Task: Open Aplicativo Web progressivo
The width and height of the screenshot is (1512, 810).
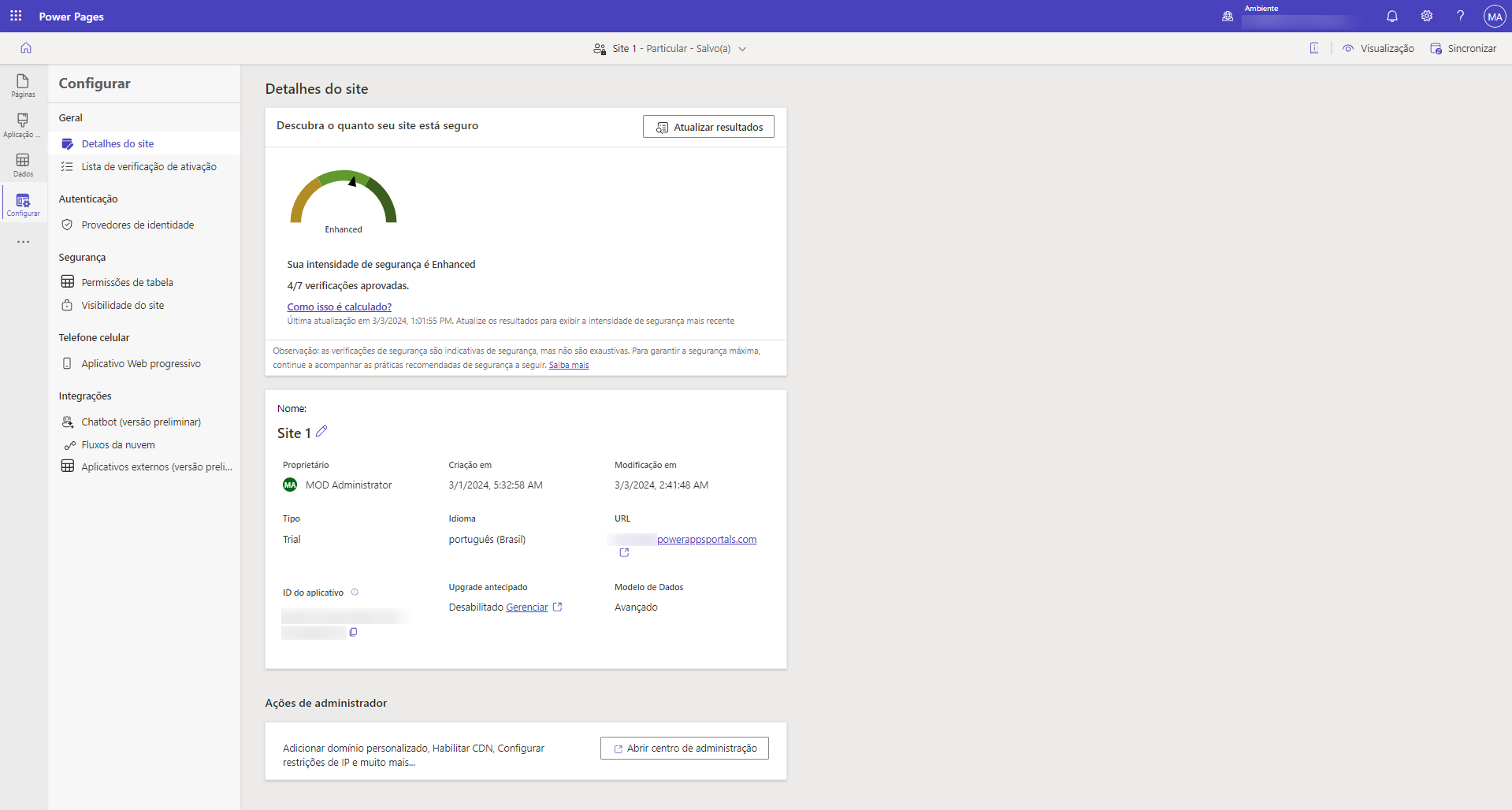Action: pos(144,363)
